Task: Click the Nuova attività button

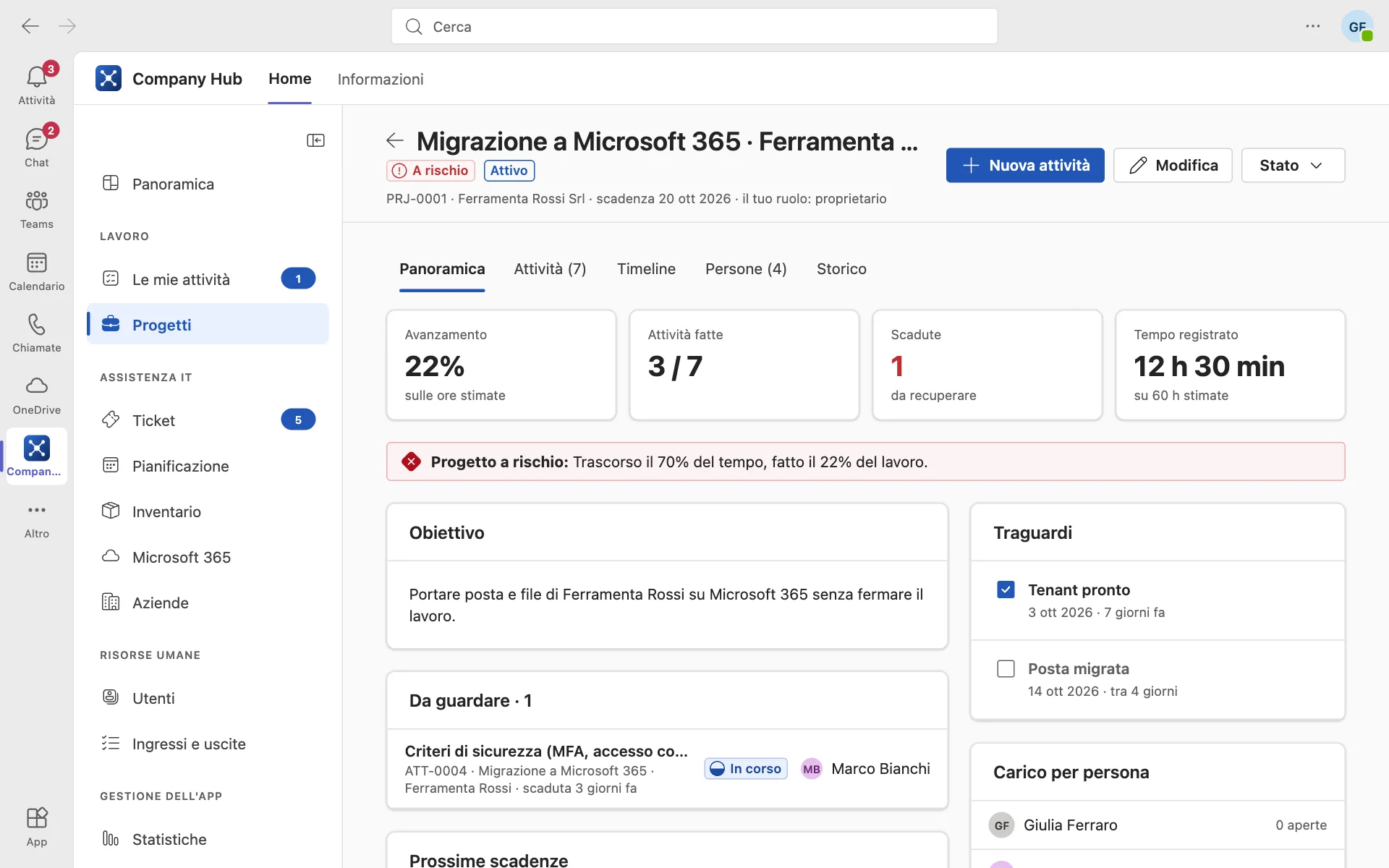Action: [x=1025, y=166]
